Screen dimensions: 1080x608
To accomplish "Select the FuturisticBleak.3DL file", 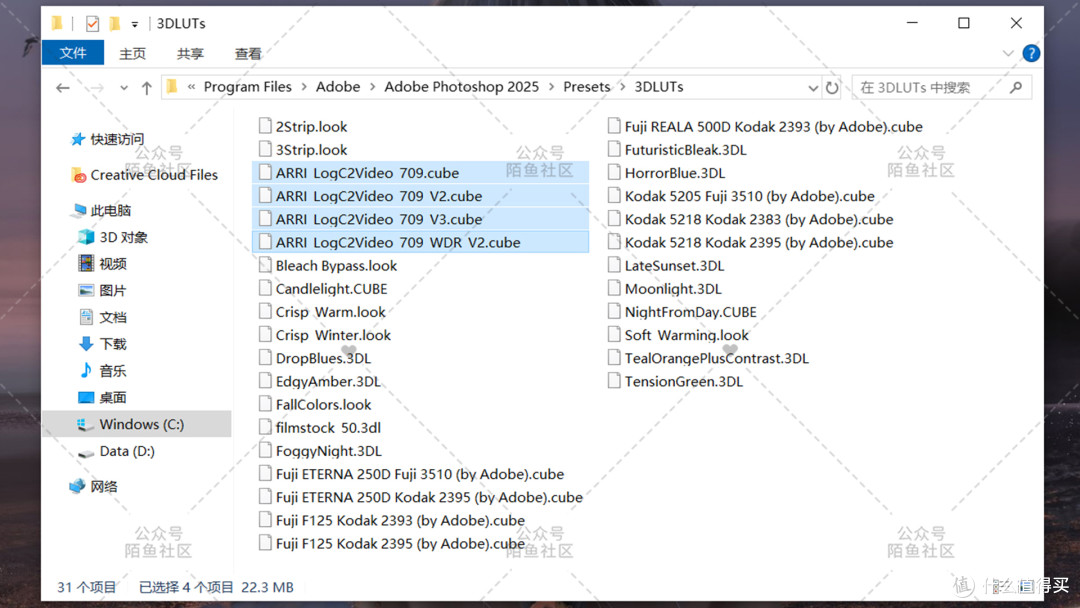I will click(677, 149).
